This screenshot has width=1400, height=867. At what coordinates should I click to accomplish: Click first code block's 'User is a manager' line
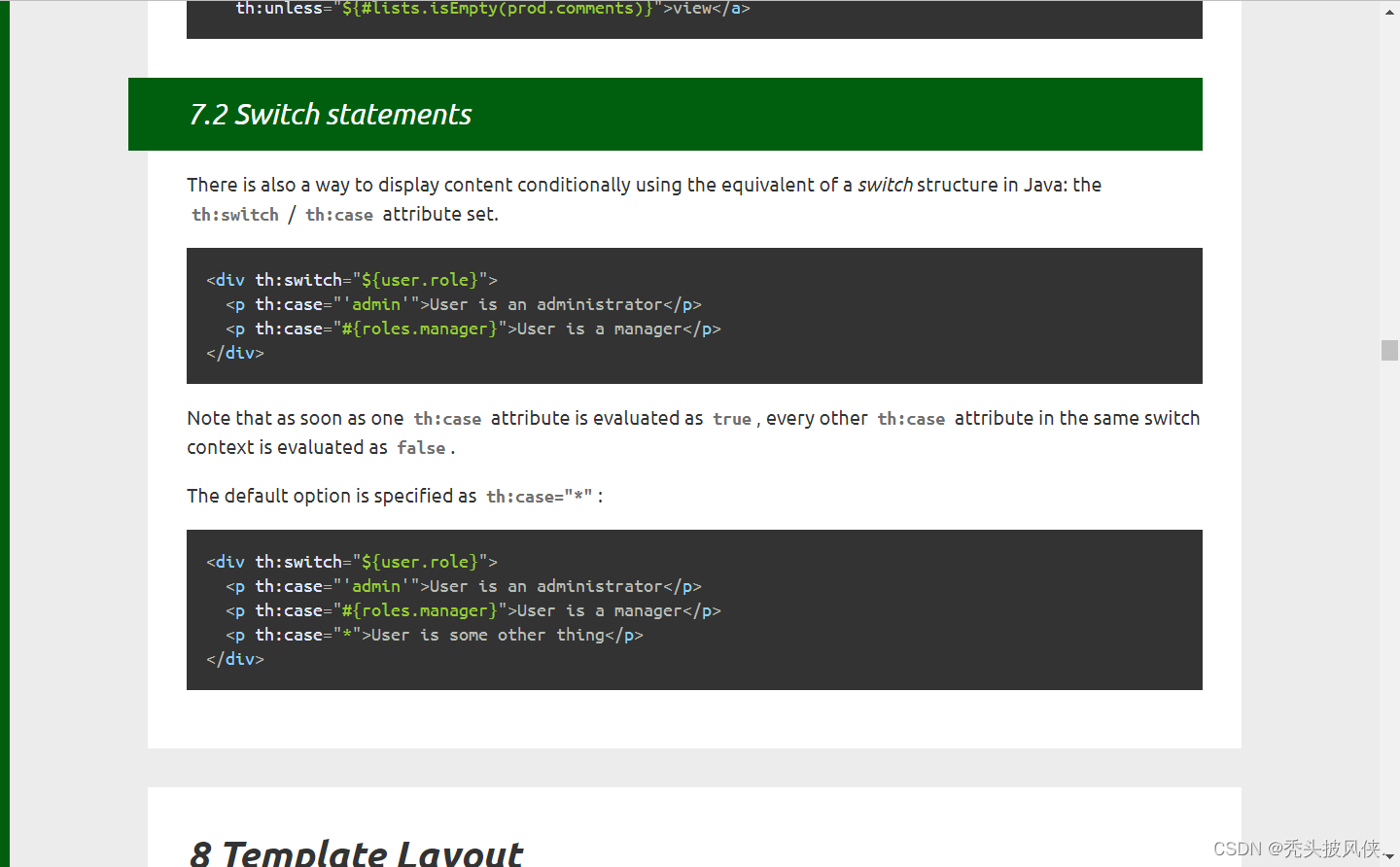click(473, 329)
